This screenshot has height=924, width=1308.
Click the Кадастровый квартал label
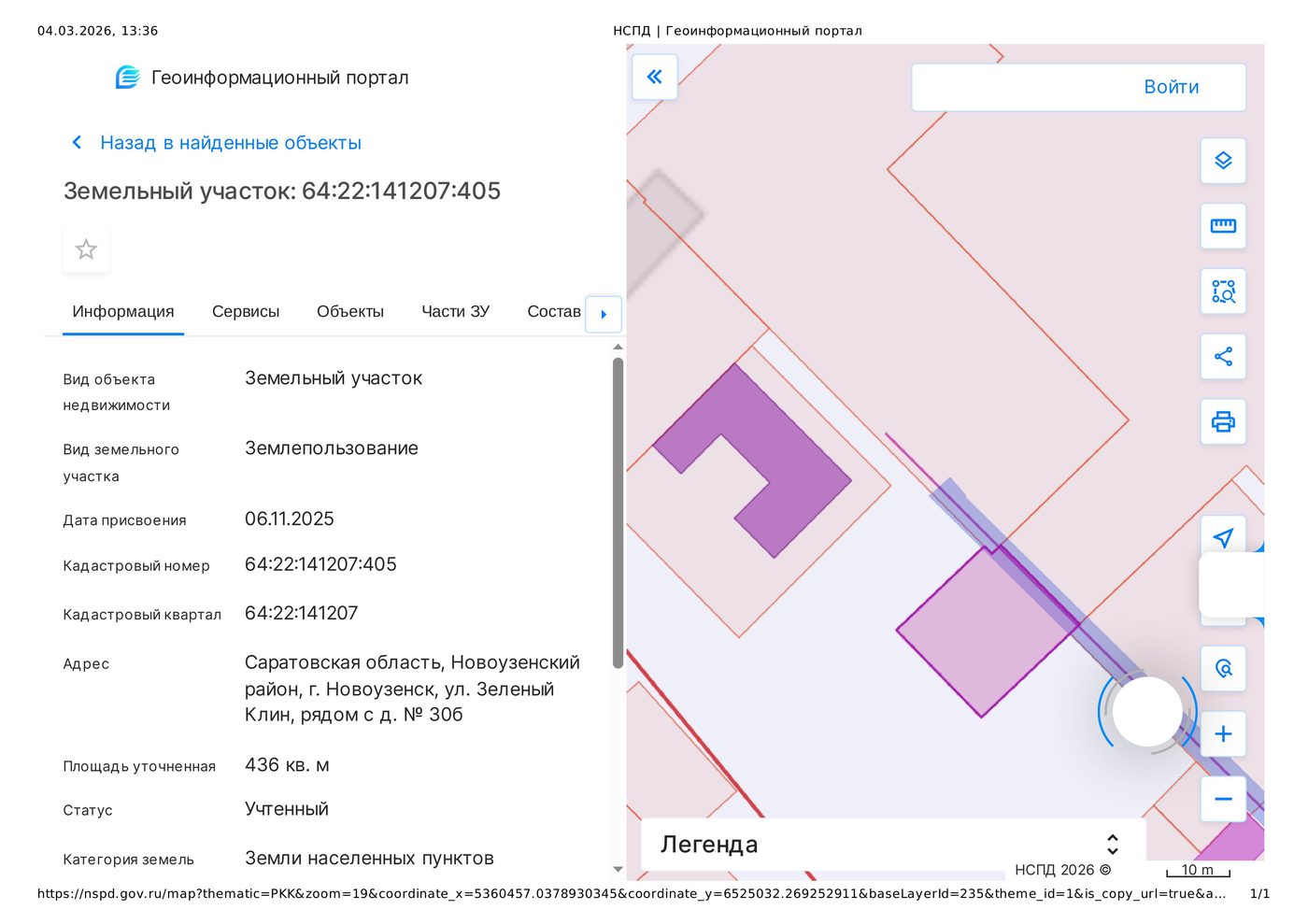click(x=142, y=615)
